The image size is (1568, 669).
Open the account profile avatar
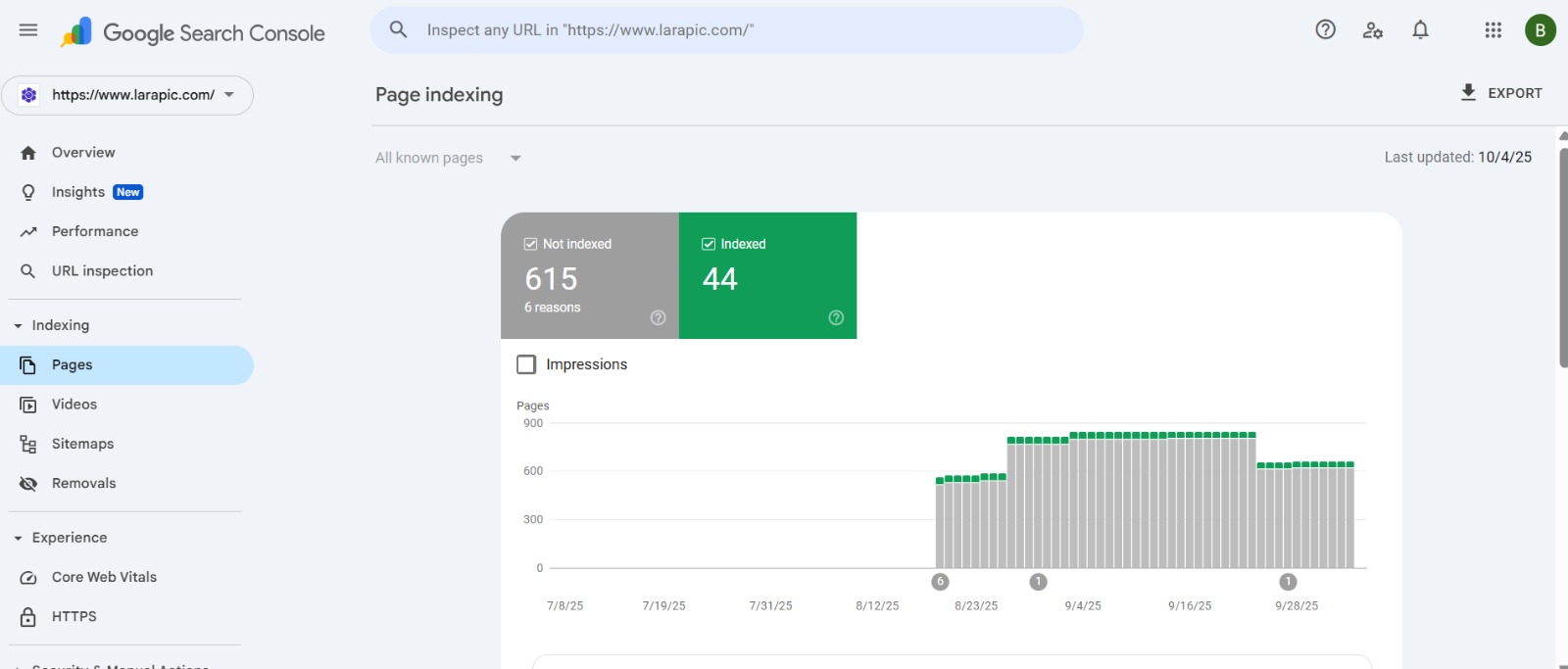tap(1540, 30)
